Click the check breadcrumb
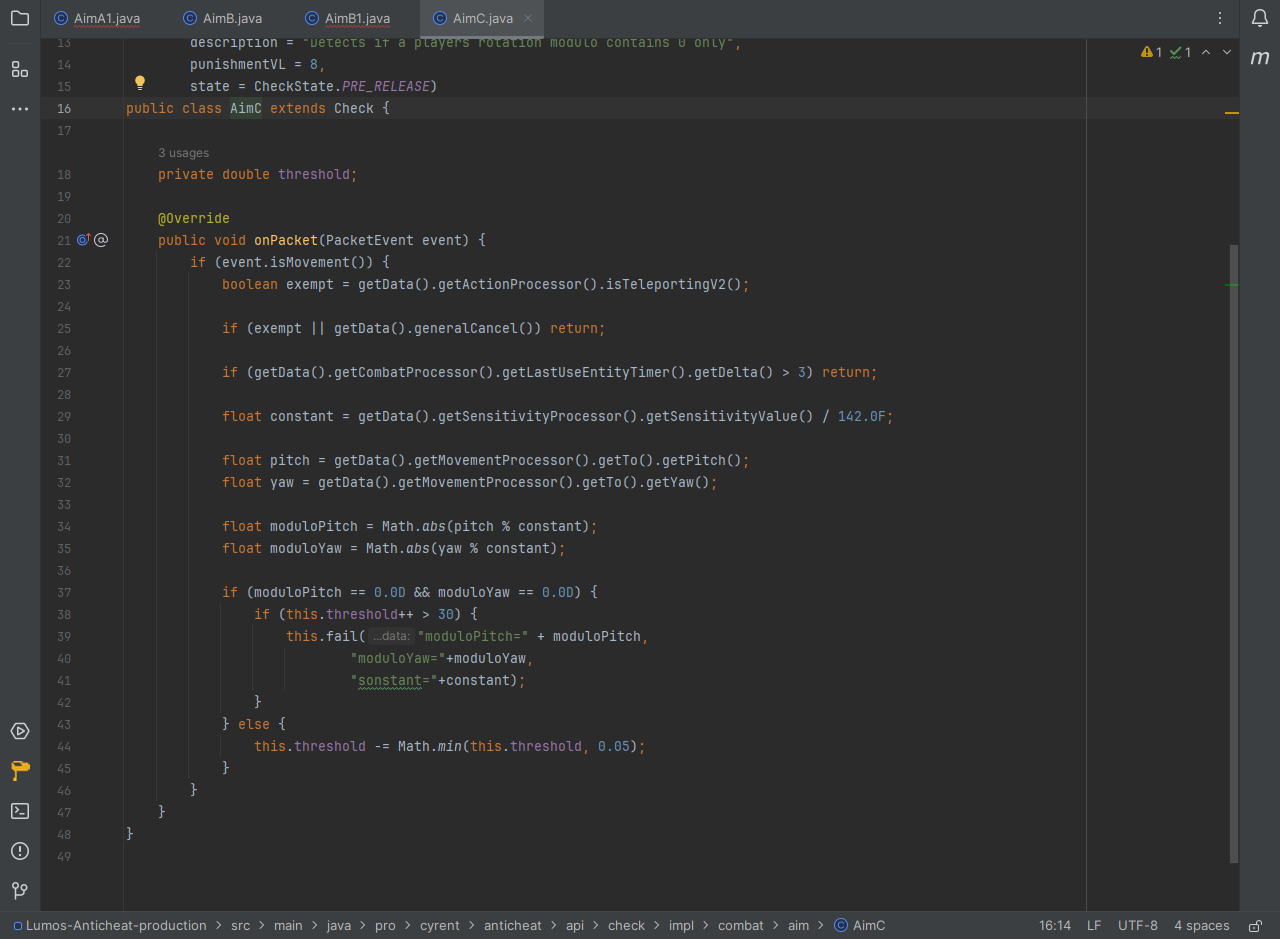The image size is (1280, 939). click(x=626, y=926)
